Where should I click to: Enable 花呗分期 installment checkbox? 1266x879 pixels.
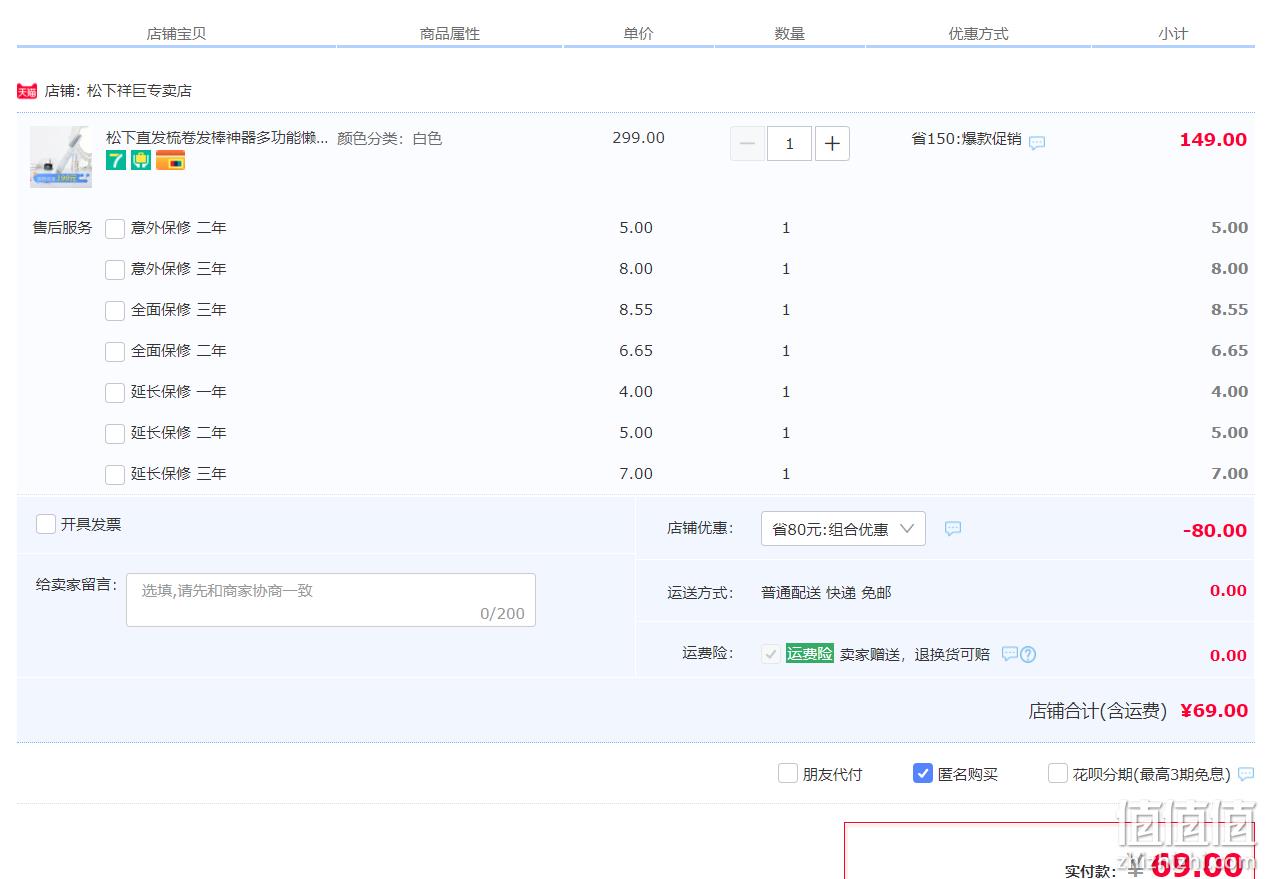1058,773
